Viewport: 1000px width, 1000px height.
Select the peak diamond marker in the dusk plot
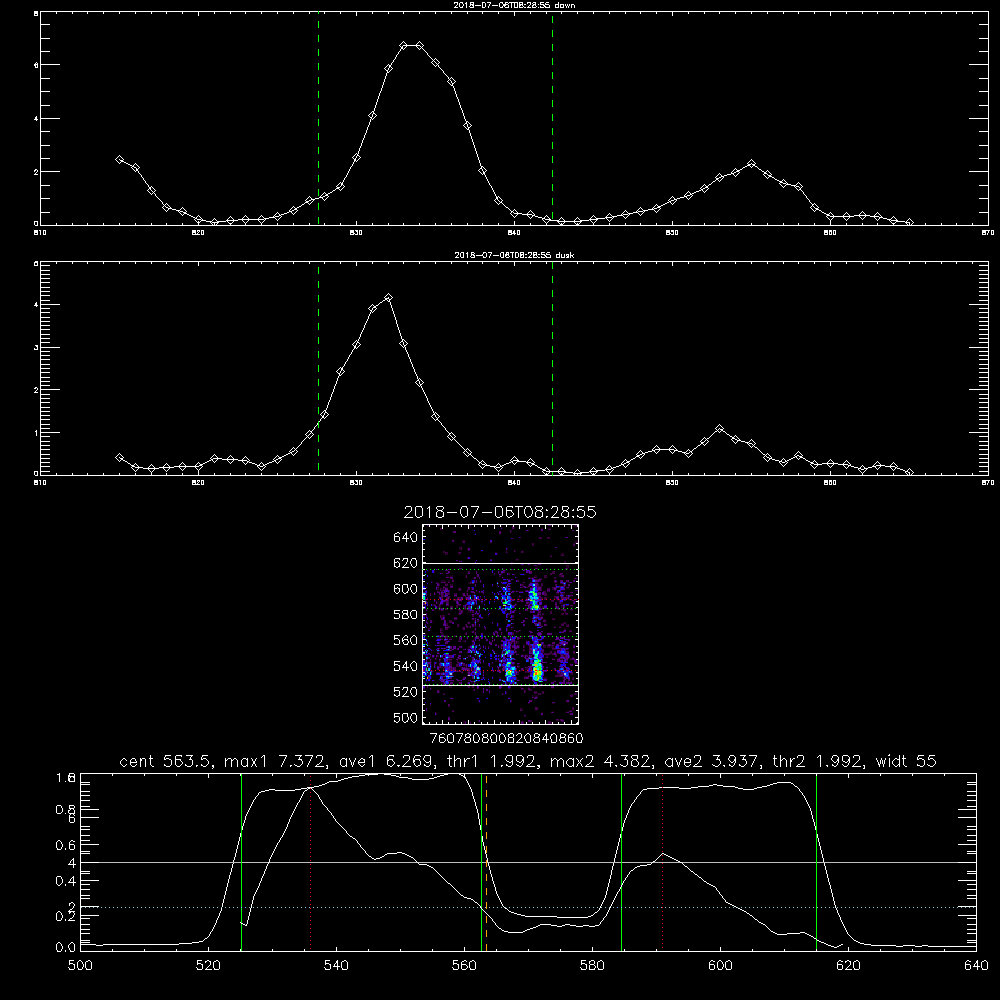pos(388,298)
